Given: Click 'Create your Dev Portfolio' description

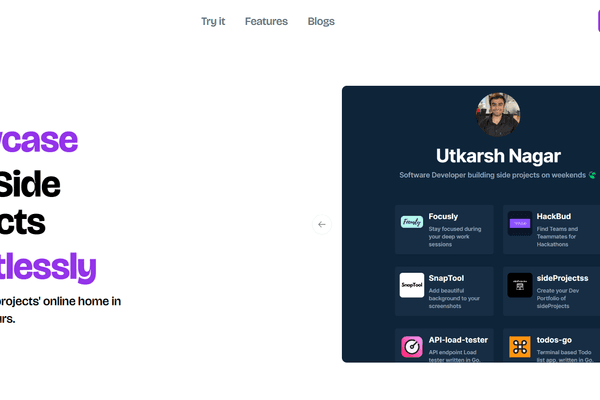Looking at the screenshot, I should 558,298.
